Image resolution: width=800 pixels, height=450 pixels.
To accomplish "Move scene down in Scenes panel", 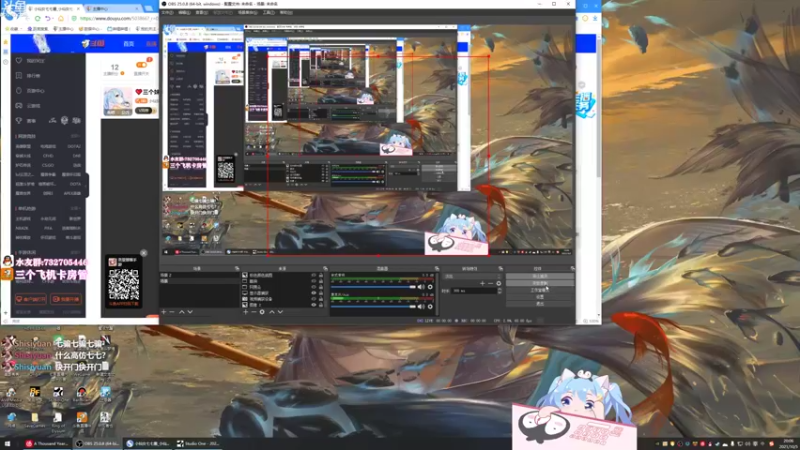I will 190,312.
